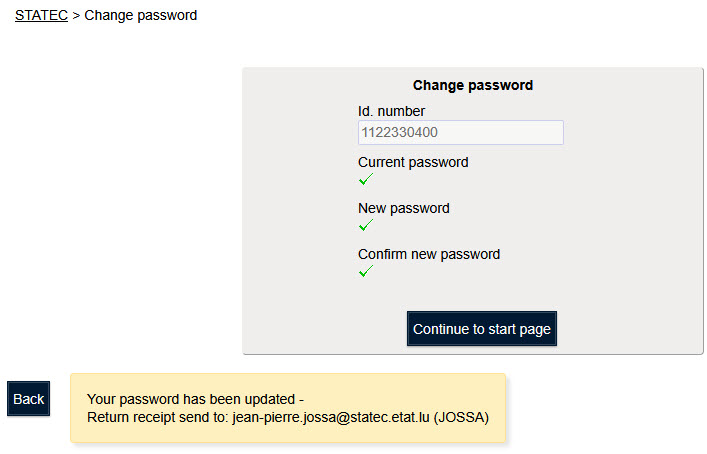
Task: Click the bold Change password form heading
Action: [x=473, y=86]
